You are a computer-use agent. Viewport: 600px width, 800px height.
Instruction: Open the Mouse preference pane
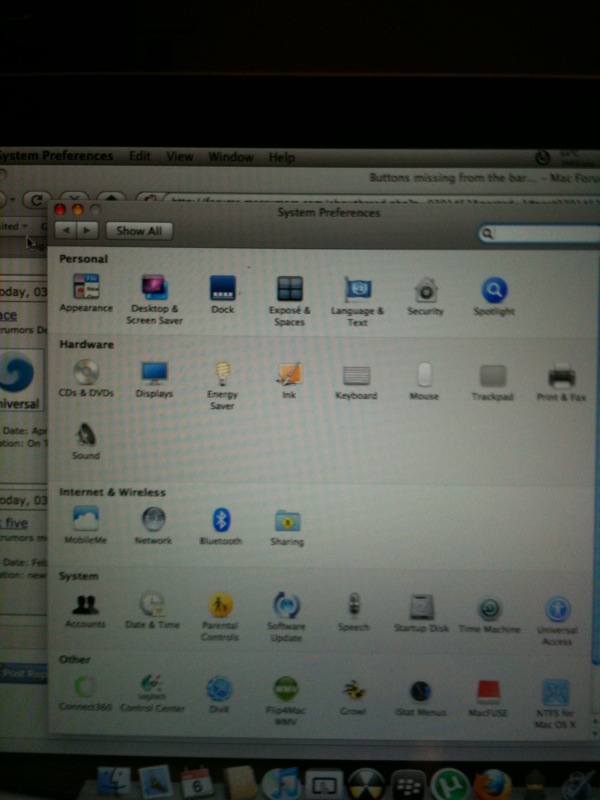click(424, 382)
